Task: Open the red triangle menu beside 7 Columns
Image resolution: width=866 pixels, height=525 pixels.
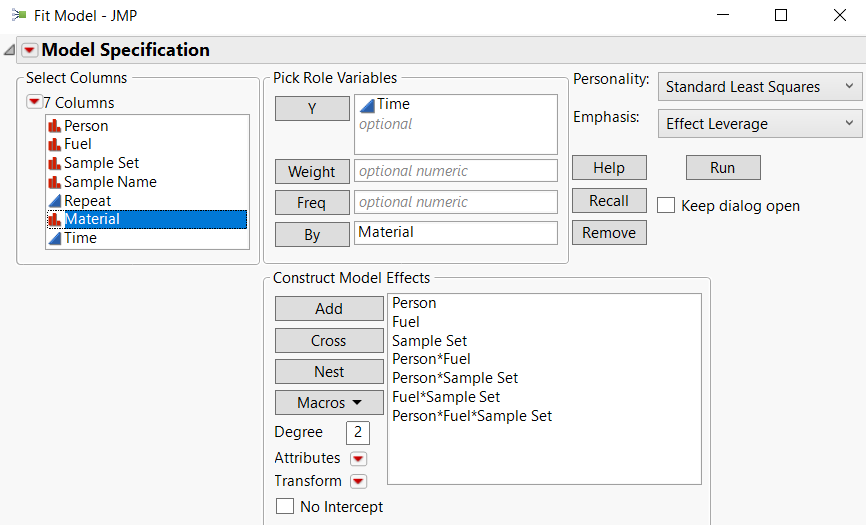Action: pos(34,102)
